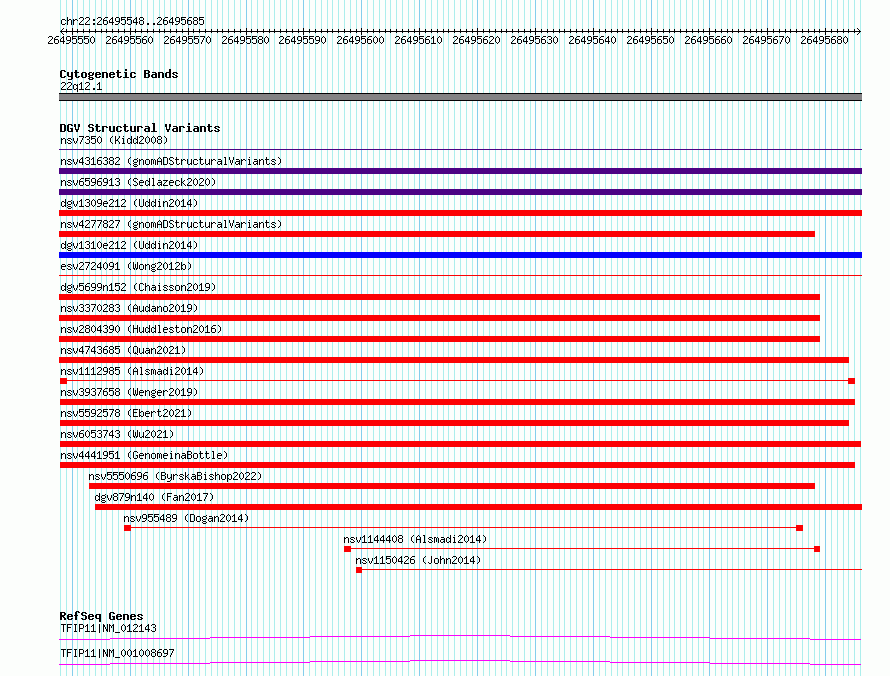Click variant label nsv5592578 (Ebert2021)

pos(126,413)
